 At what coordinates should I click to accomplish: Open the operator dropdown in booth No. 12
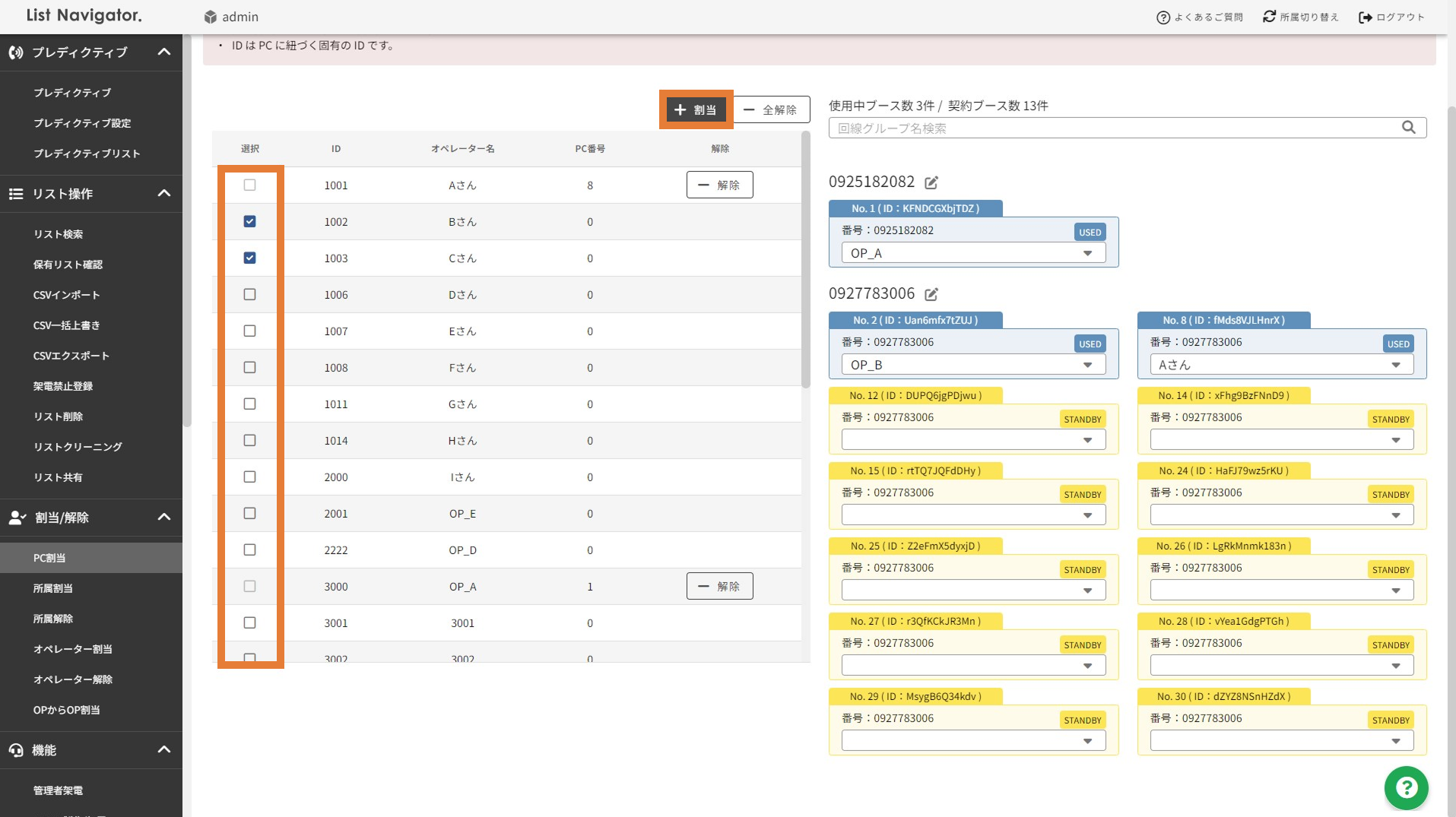973,440
